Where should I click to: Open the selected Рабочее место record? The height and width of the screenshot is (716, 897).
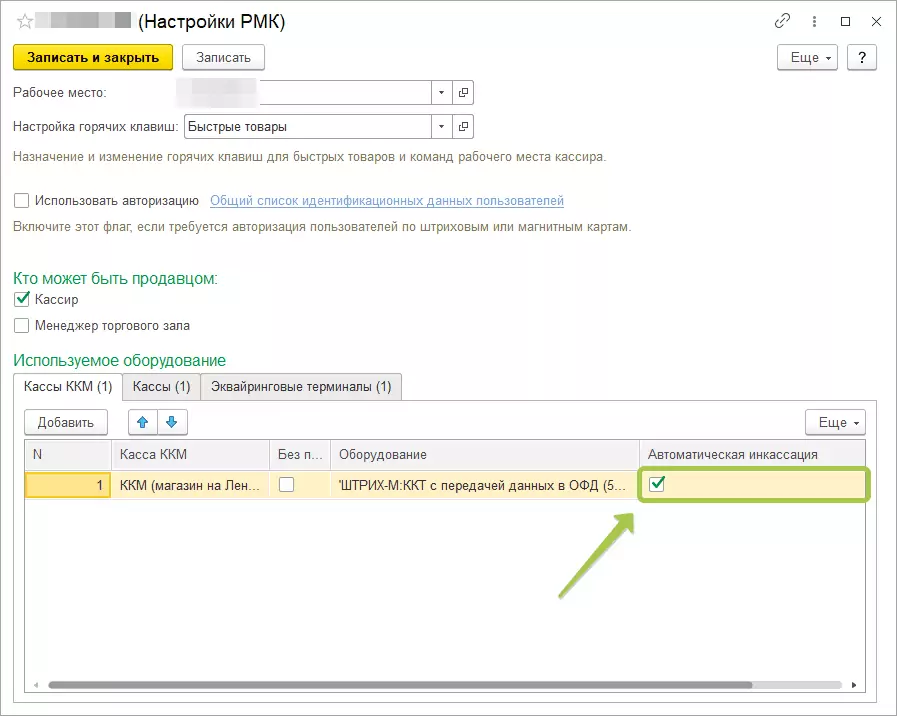463,93
